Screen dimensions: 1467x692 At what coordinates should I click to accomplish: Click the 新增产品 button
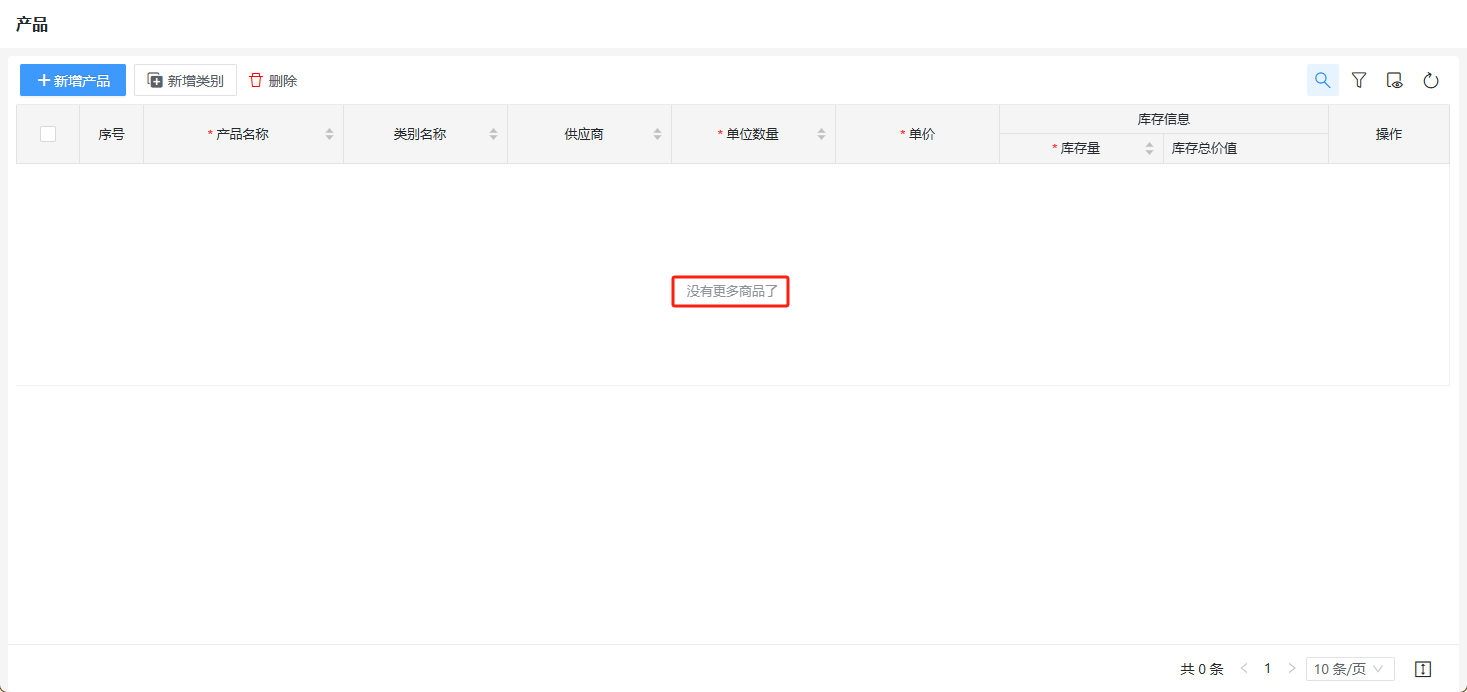click(x=73, y=80)
